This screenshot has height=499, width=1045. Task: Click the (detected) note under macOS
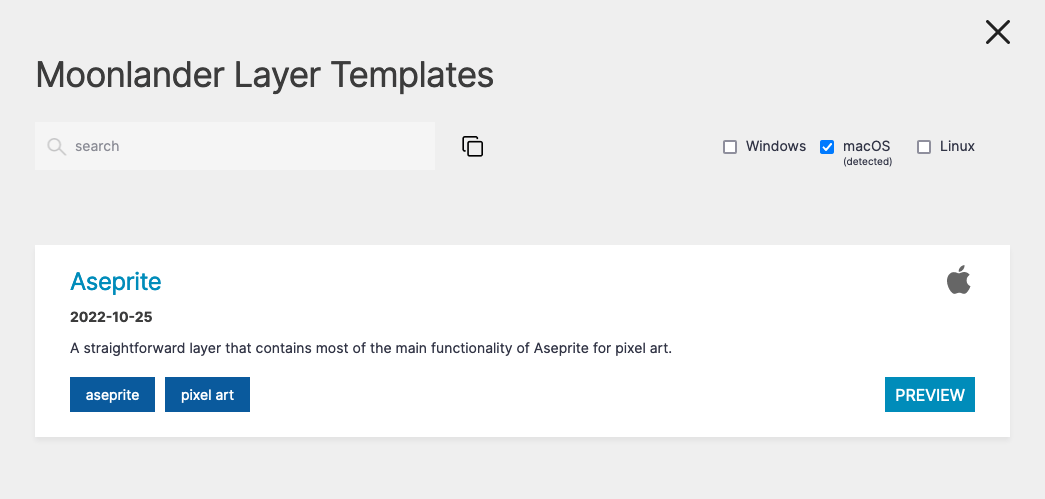click(x=867, y=162)
